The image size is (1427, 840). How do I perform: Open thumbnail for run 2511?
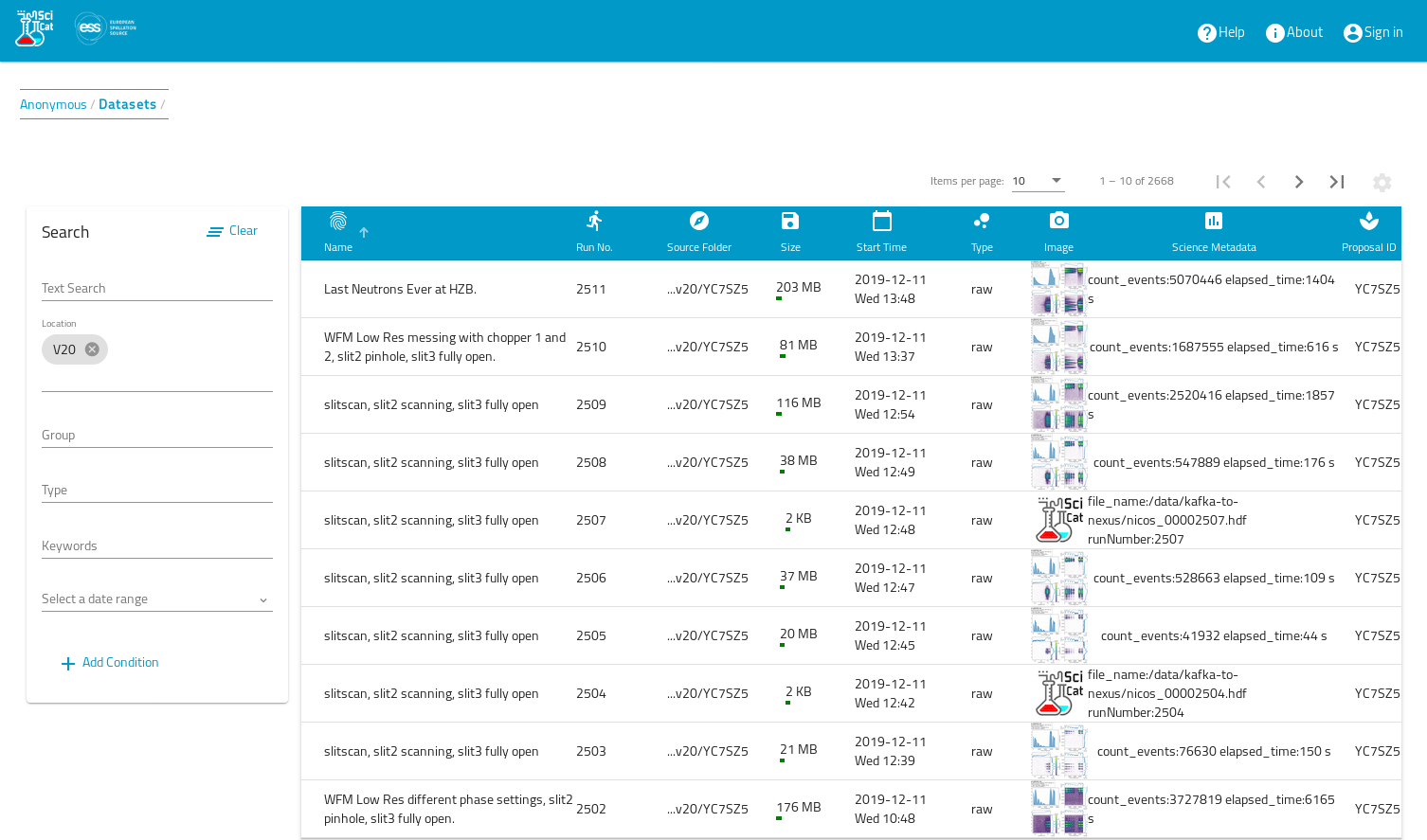coord(1057,289)
